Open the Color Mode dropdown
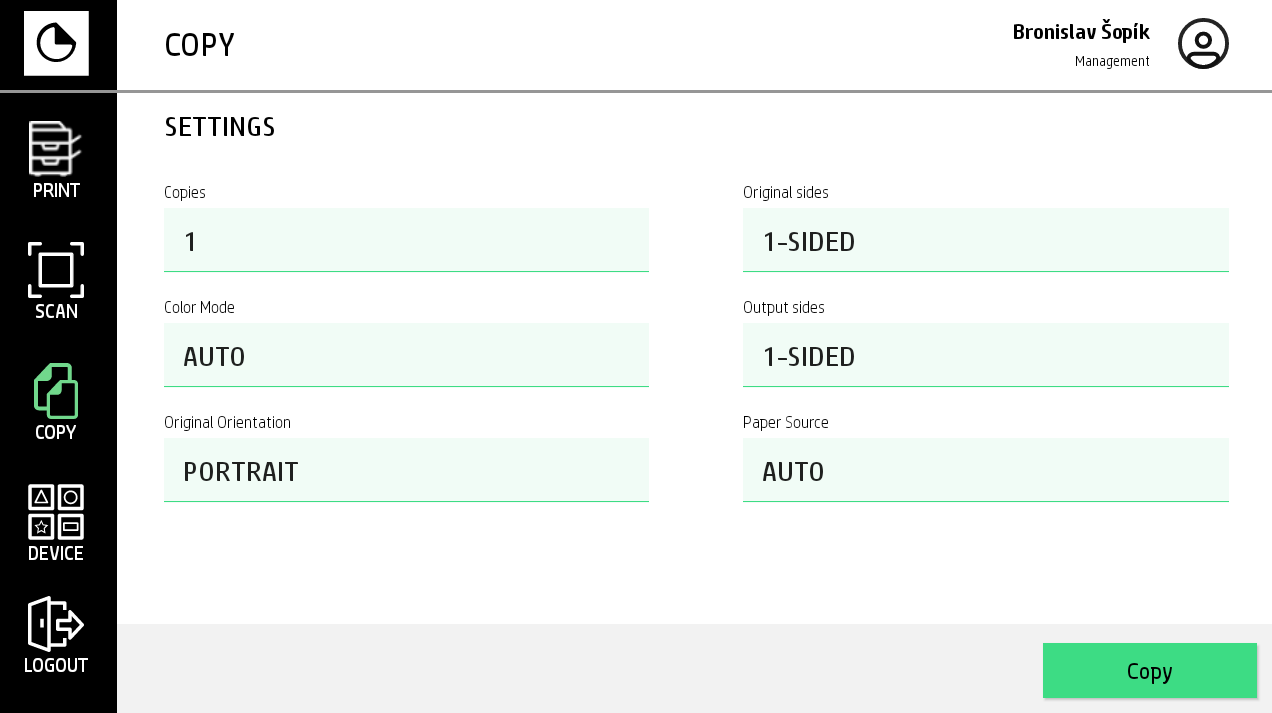The width and height of the screenshot is (1272, 713). 406,355
